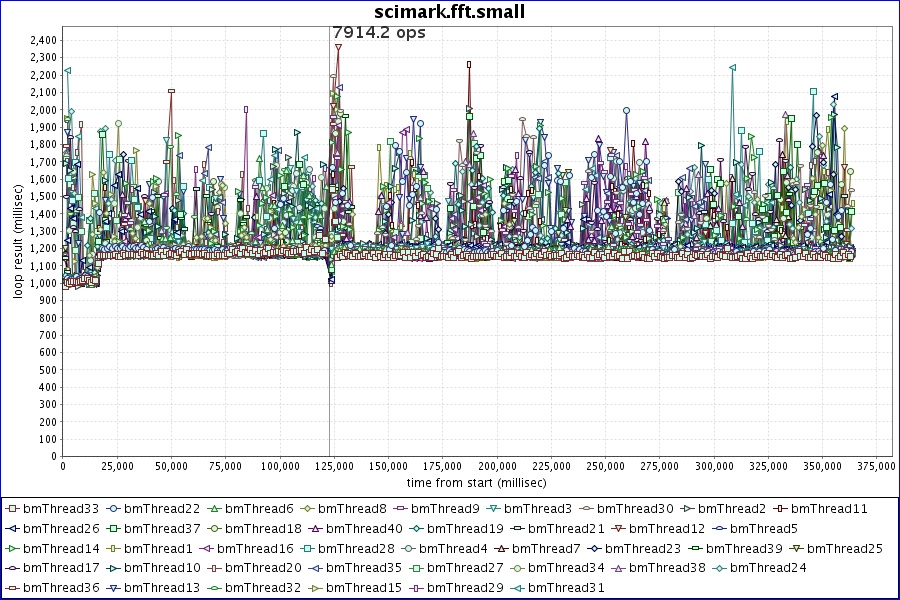Select the bmThread12 legend marker icon
The width and height of the screenshot is (900, 600).
[x=618, y=529]
